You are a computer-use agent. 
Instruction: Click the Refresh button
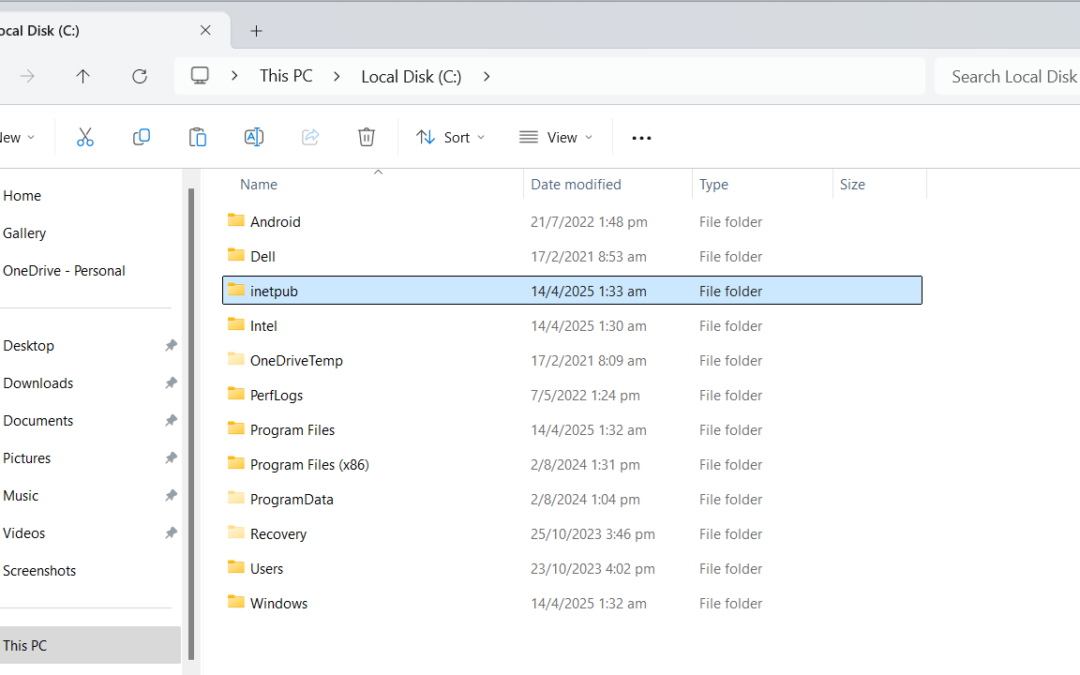pyautogui.click(x=140, y=76)
